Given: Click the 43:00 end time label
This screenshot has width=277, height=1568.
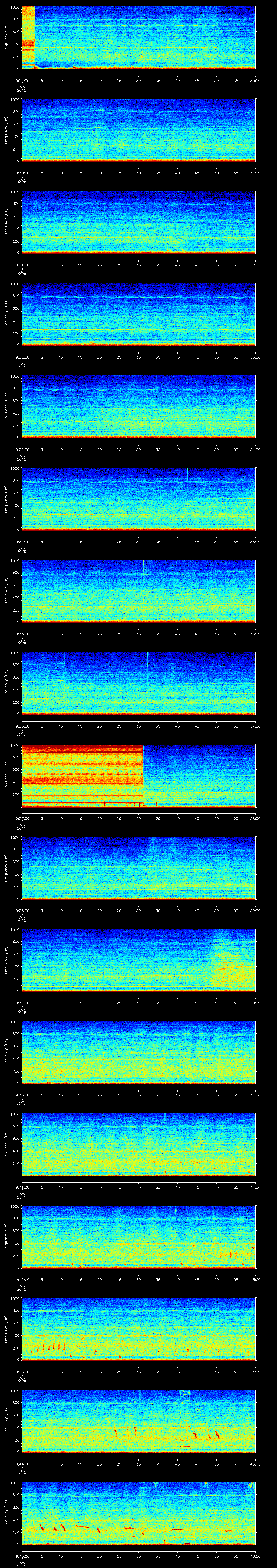Looking at the screenshot, I should [255, 1279].
